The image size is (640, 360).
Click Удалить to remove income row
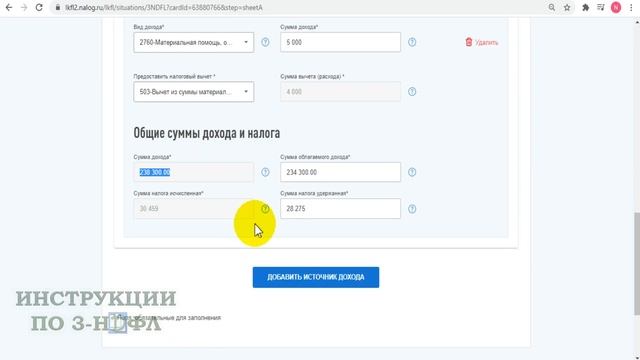(482, 42)
